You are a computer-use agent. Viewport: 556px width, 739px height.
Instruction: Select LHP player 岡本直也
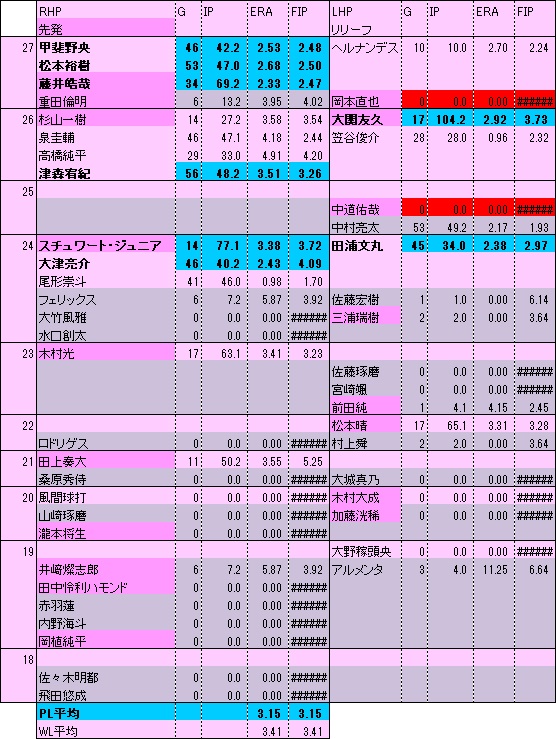coord(365,101)
